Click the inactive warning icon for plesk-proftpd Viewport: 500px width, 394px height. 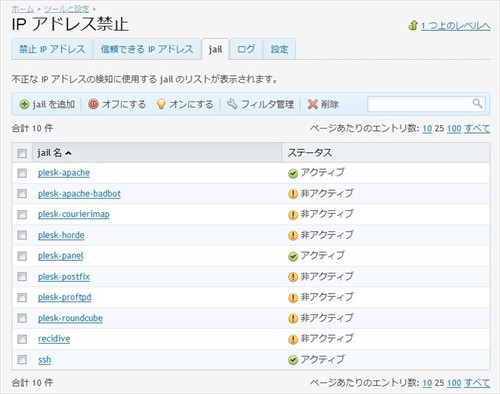point(293,298)
